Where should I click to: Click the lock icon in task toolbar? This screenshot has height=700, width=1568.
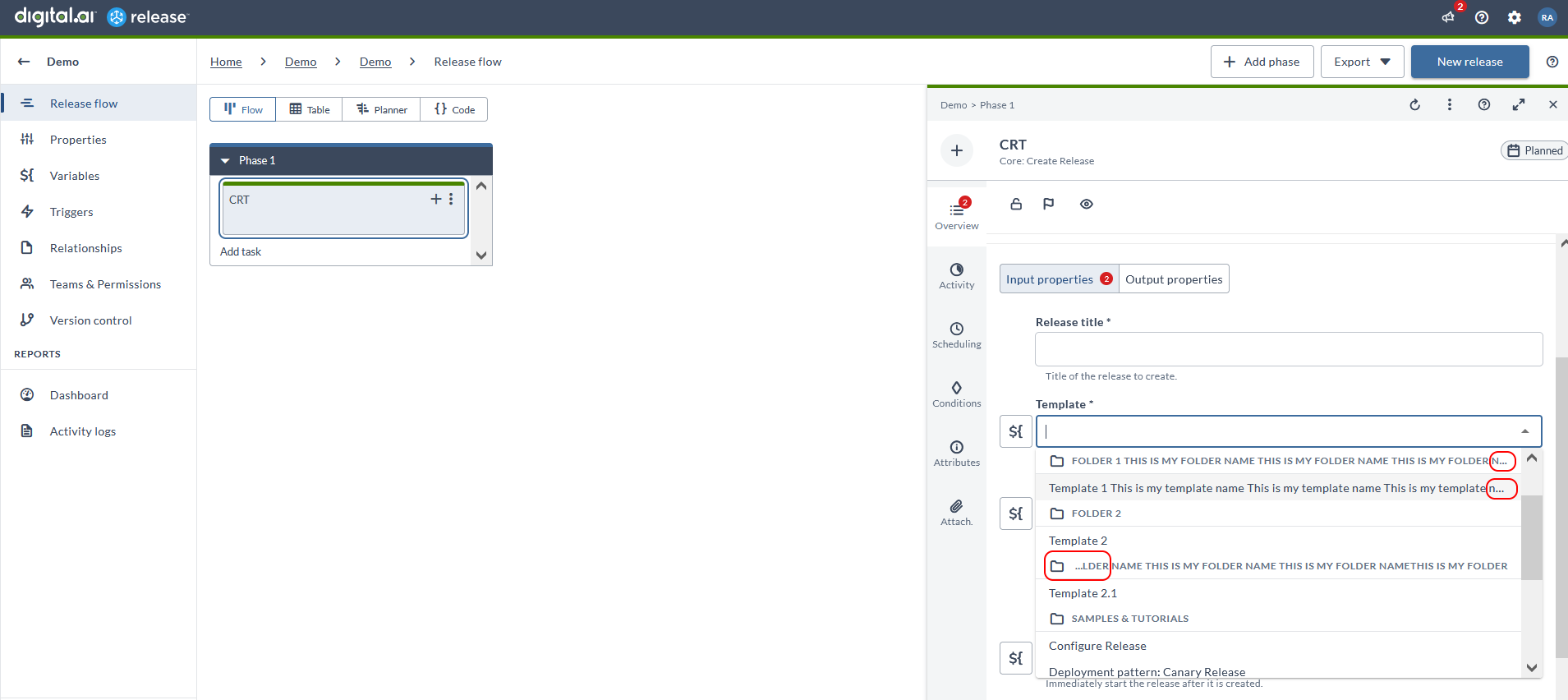1016,204
